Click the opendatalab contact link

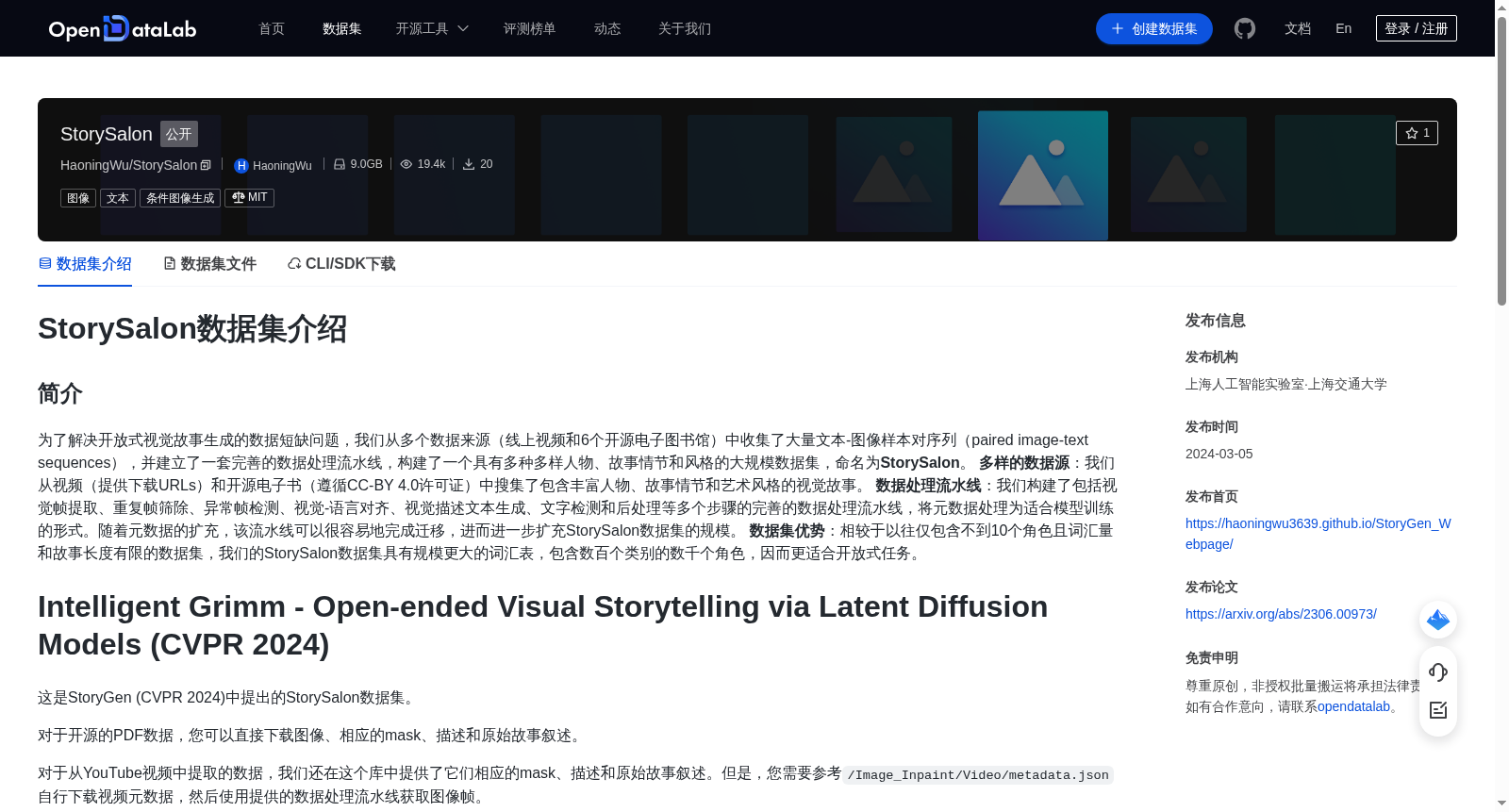pos(1353,706)
